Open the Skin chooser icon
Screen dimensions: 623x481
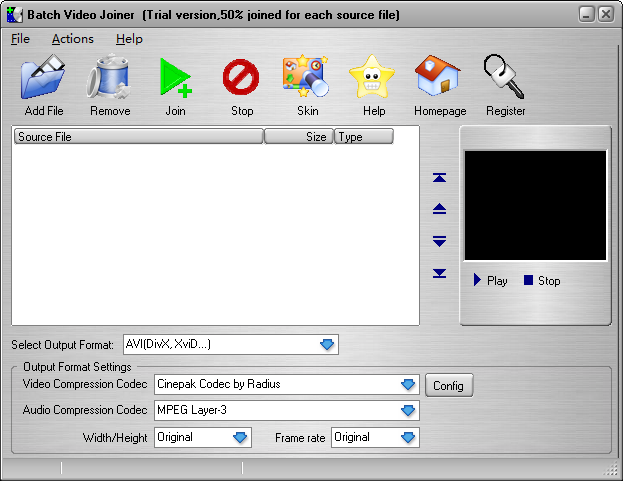[307, 78]
